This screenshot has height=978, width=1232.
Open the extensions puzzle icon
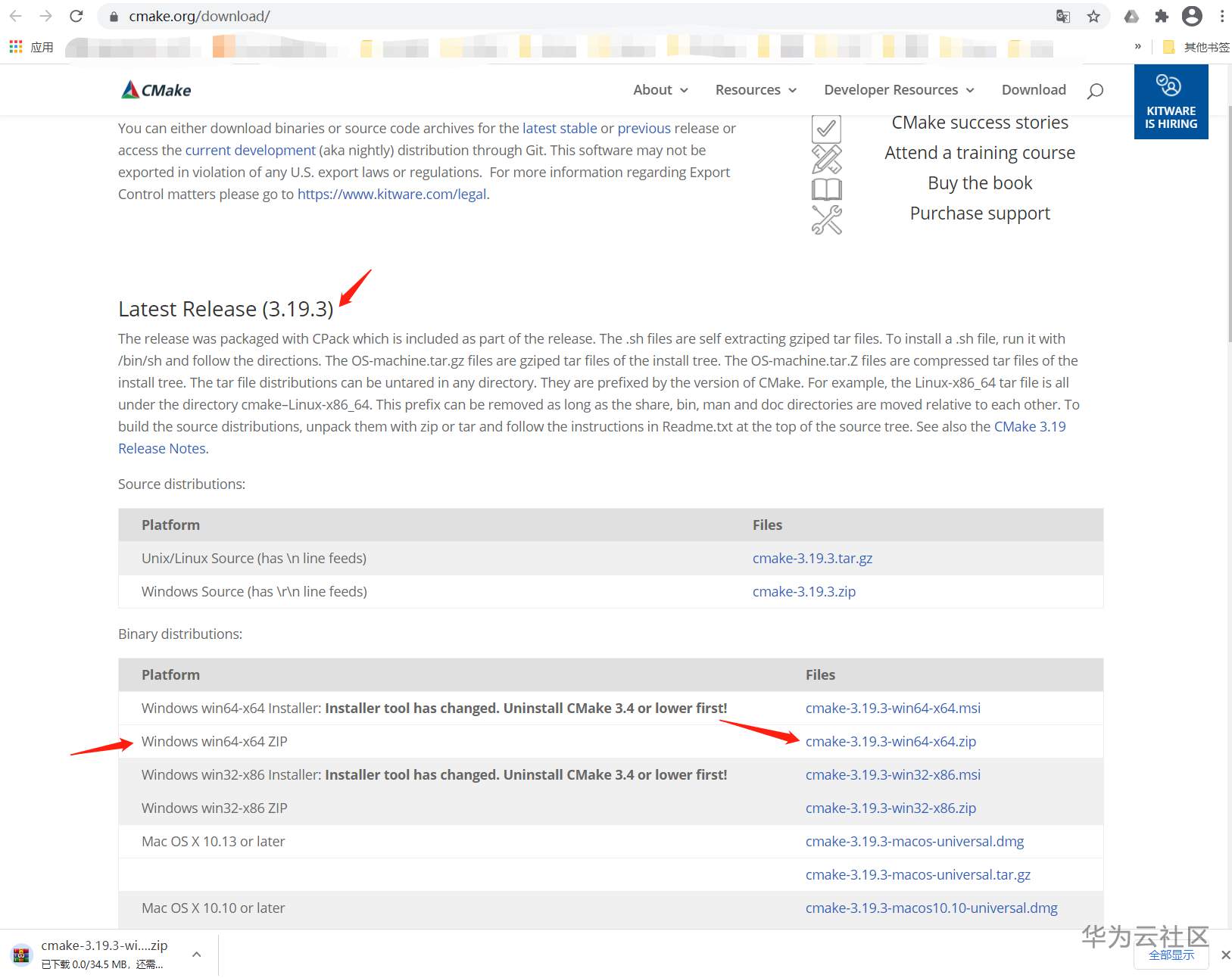(x=1162, y=16)
